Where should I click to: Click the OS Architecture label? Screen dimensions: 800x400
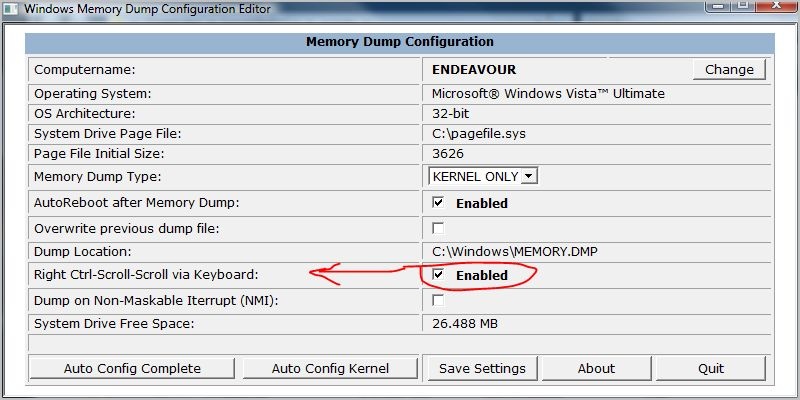(x=85, y=113)
